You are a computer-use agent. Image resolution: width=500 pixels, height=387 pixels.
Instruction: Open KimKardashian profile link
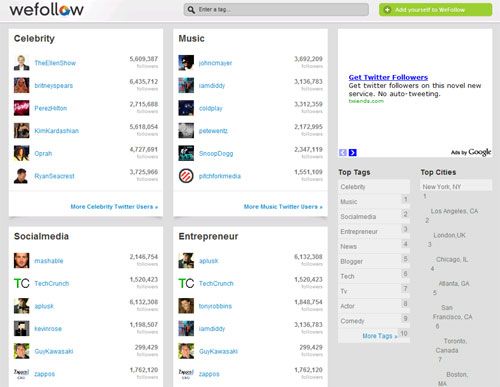(x=57, y=131)
